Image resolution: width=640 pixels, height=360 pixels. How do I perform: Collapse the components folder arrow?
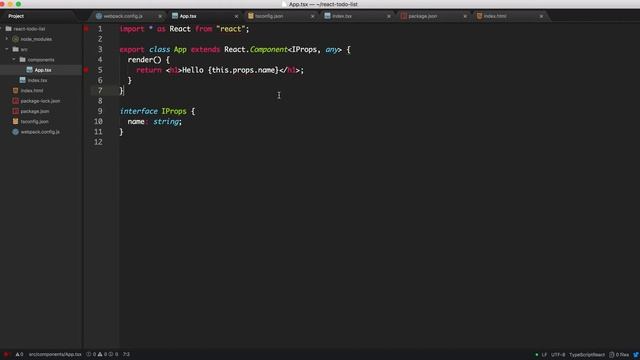point(13,60)
